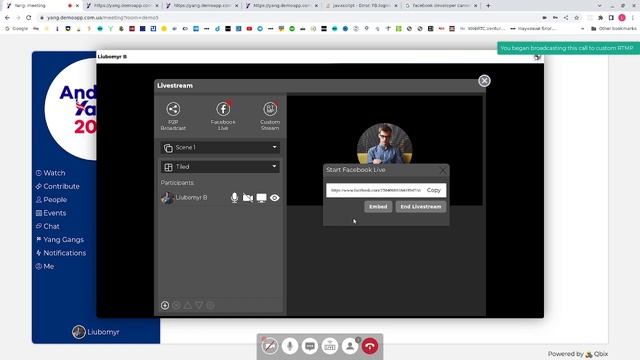640x360 pixels.
Task: Click the Embed button
Action: click(x=378, y=207)
